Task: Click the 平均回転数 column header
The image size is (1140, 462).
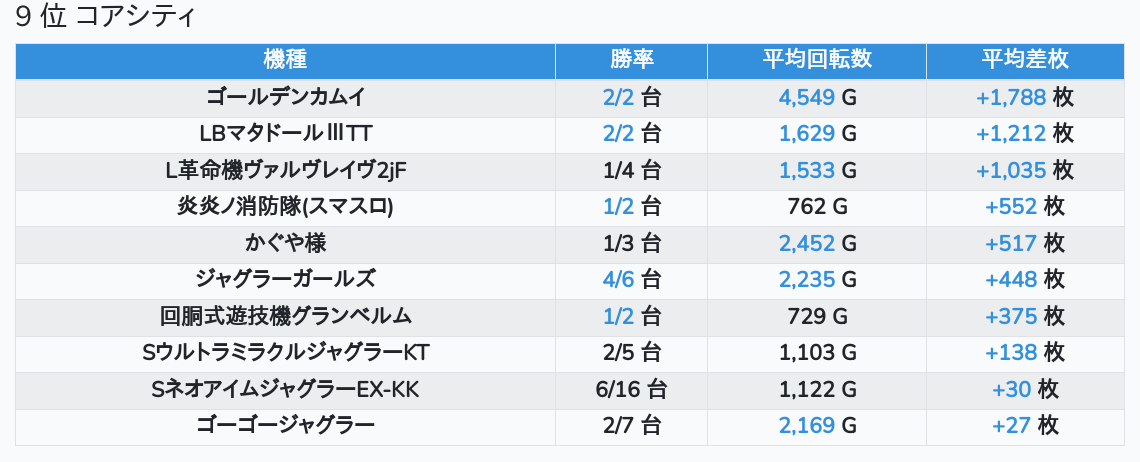Action: point(816,60)
